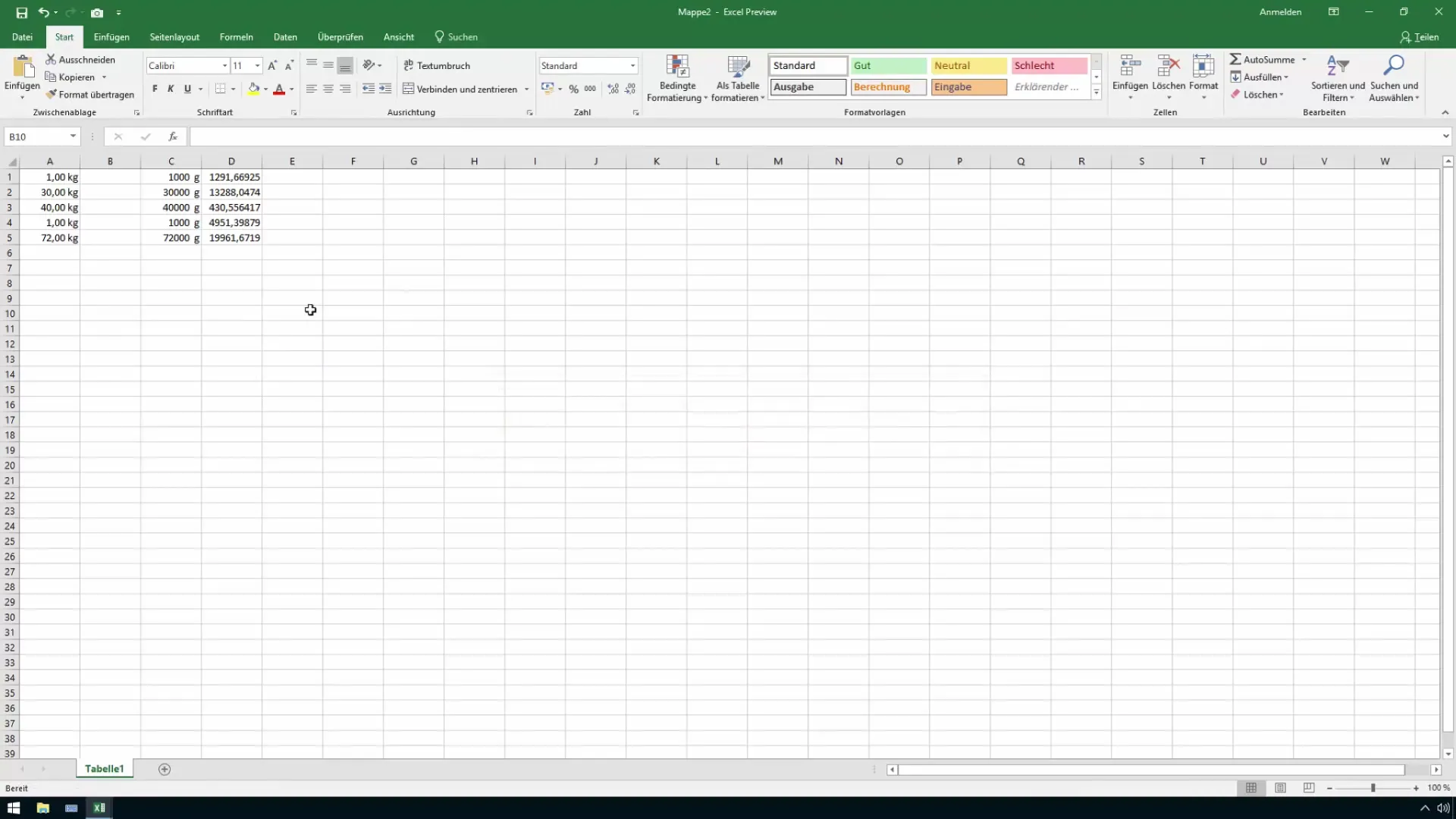Click the camera icon in quick access toolbar
Screen dimensions: 1456x819
point(97,12)
